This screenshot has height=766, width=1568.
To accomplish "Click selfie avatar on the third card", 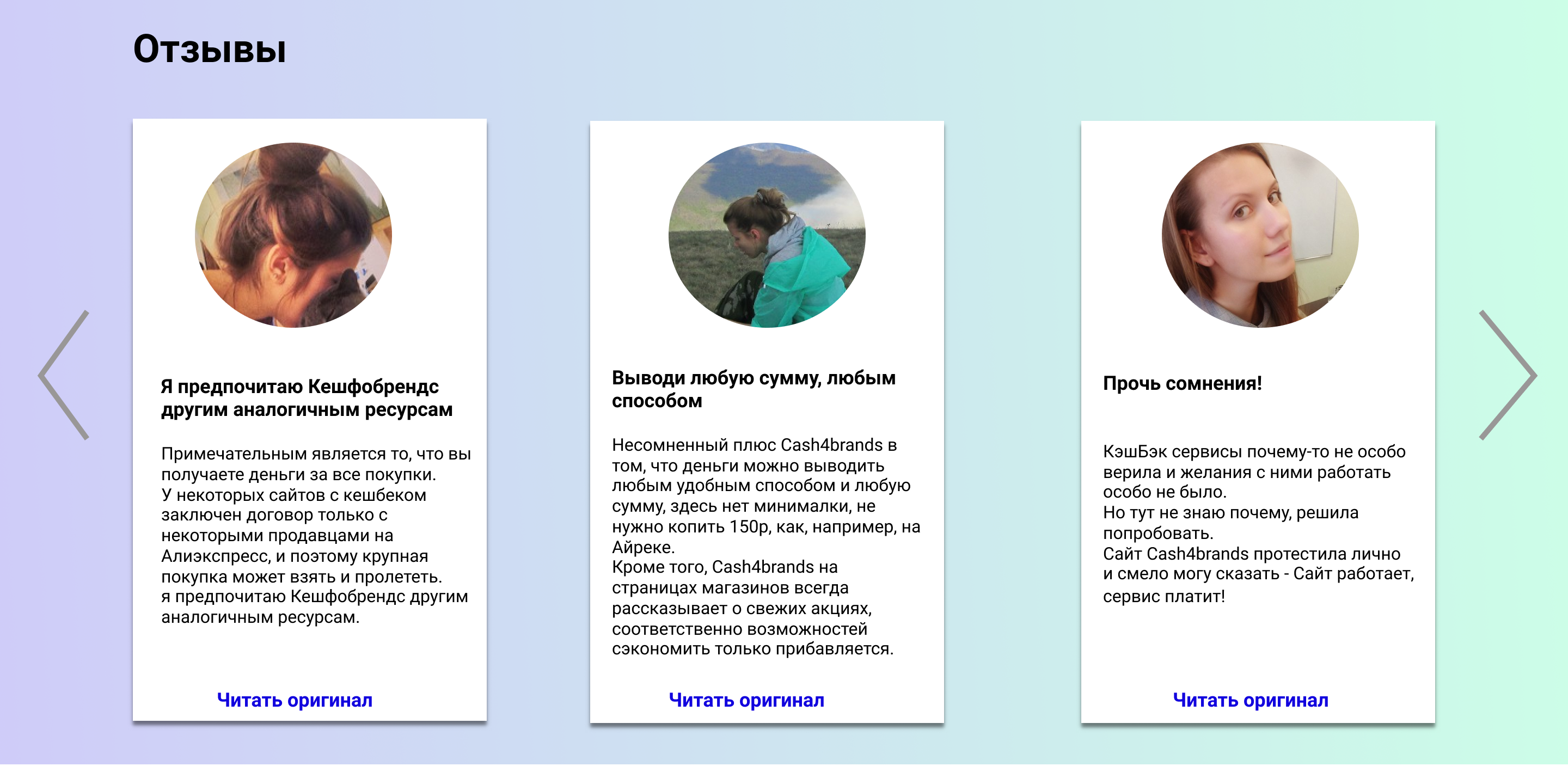I will tap(1260, 235).
